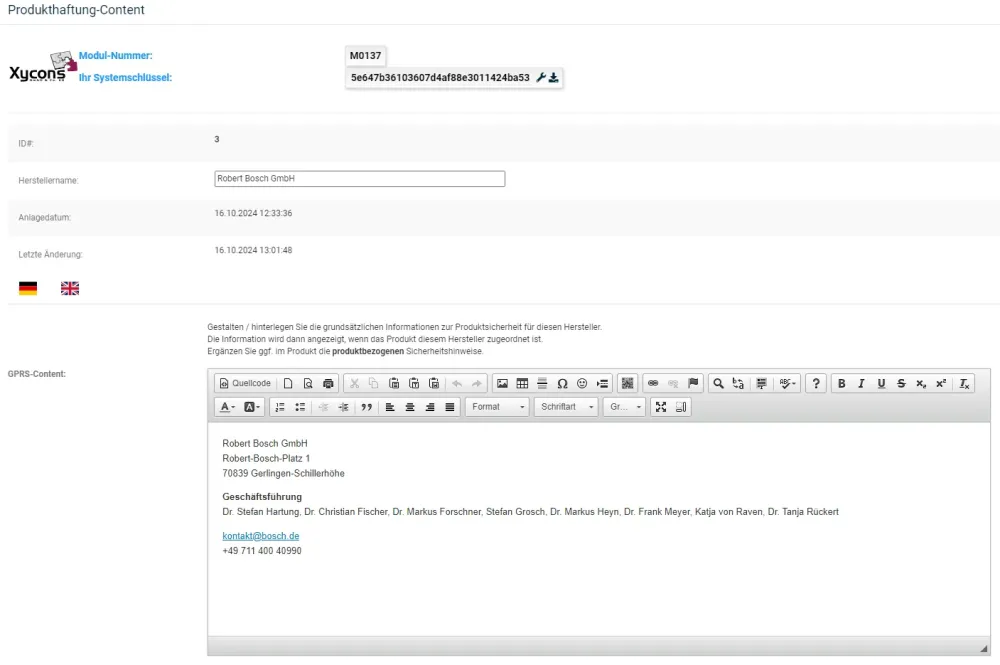Click the Paste from Word icon
This screenshot has width=1000, height=665.
tap(434, 383)
